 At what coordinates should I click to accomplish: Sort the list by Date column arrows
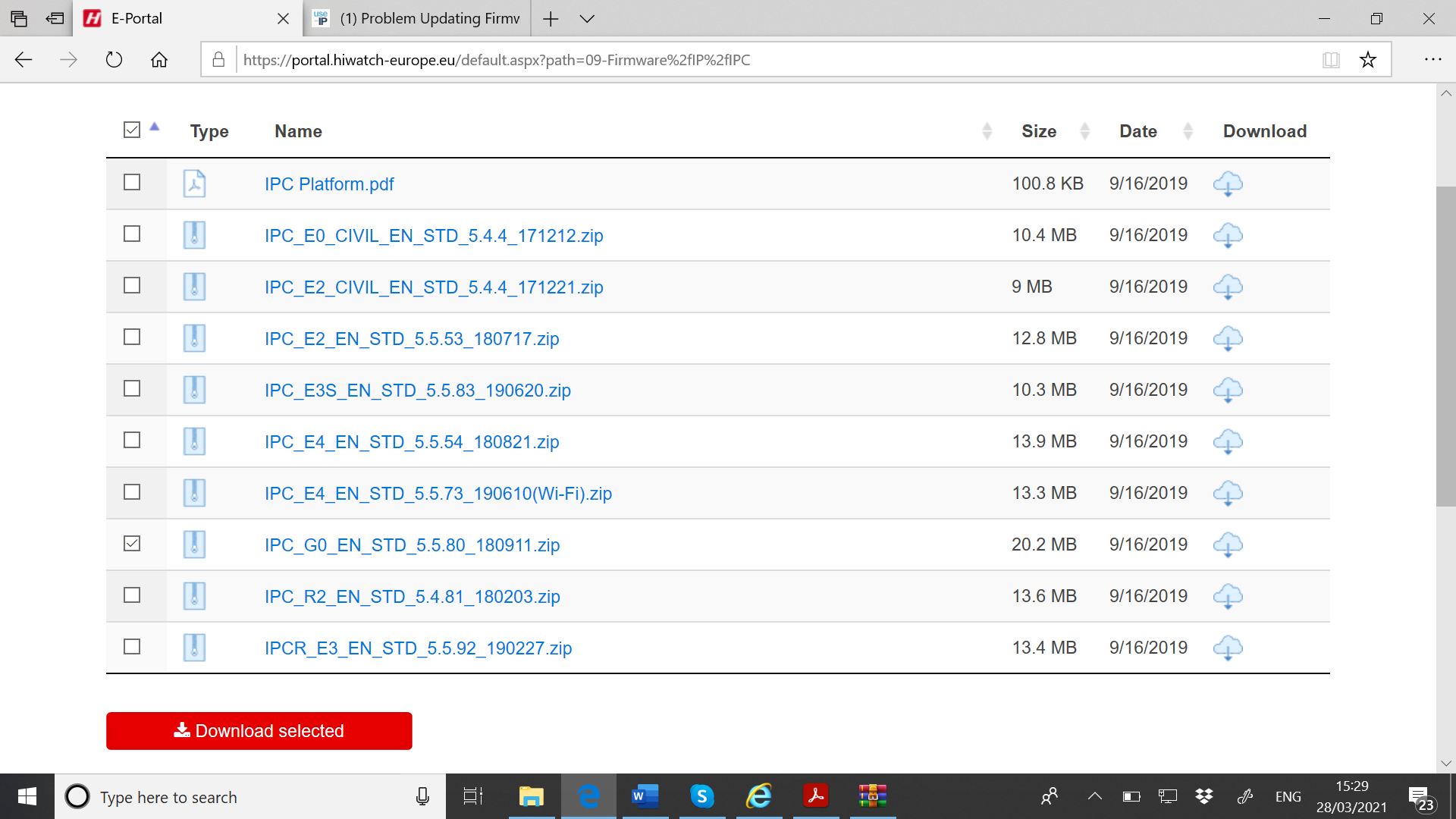tap(1188, 131)
